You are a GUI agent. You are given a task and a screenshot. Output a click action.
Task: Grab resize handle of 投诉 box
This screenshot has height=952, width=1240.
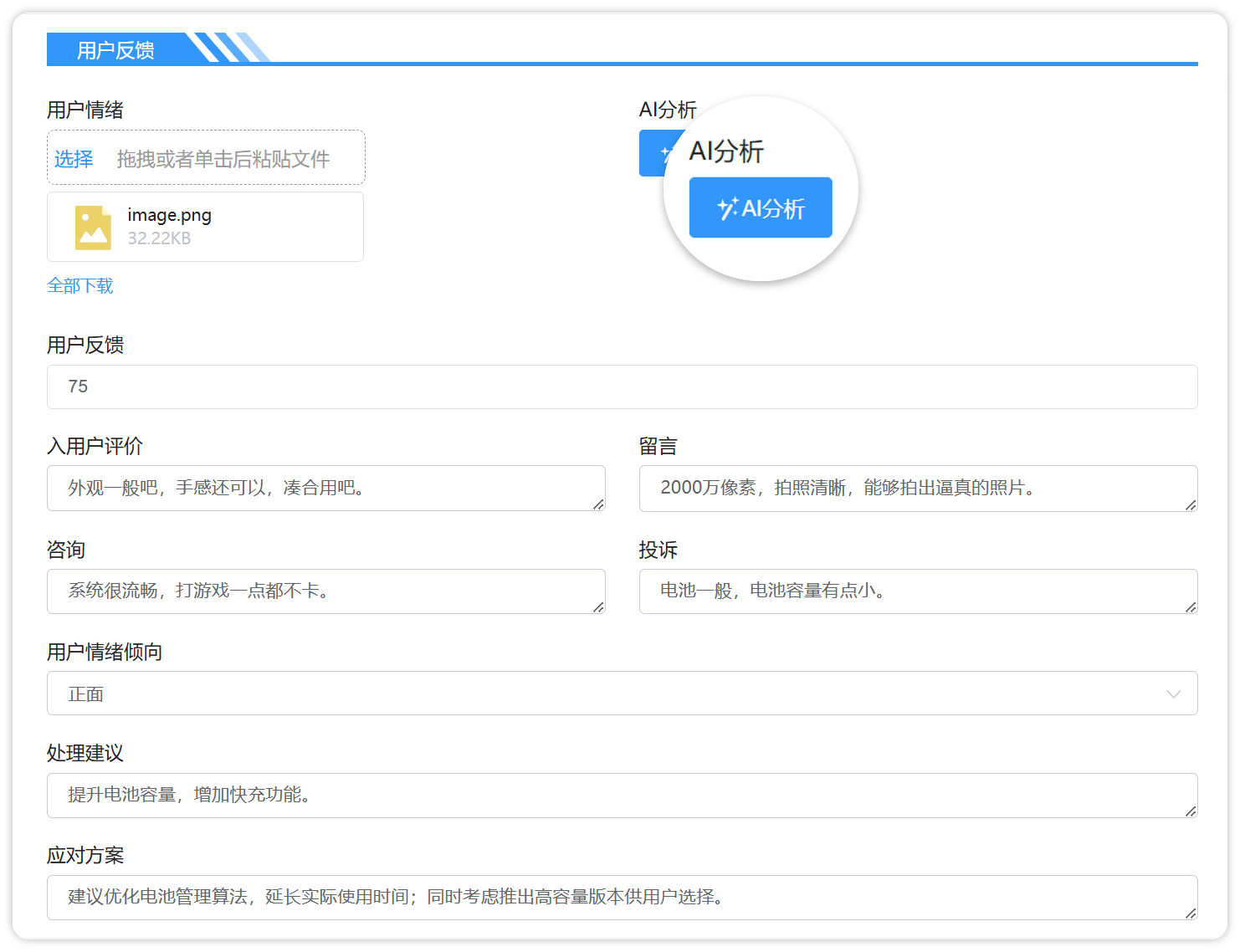pyautogui.click(x=1191, y=607)
